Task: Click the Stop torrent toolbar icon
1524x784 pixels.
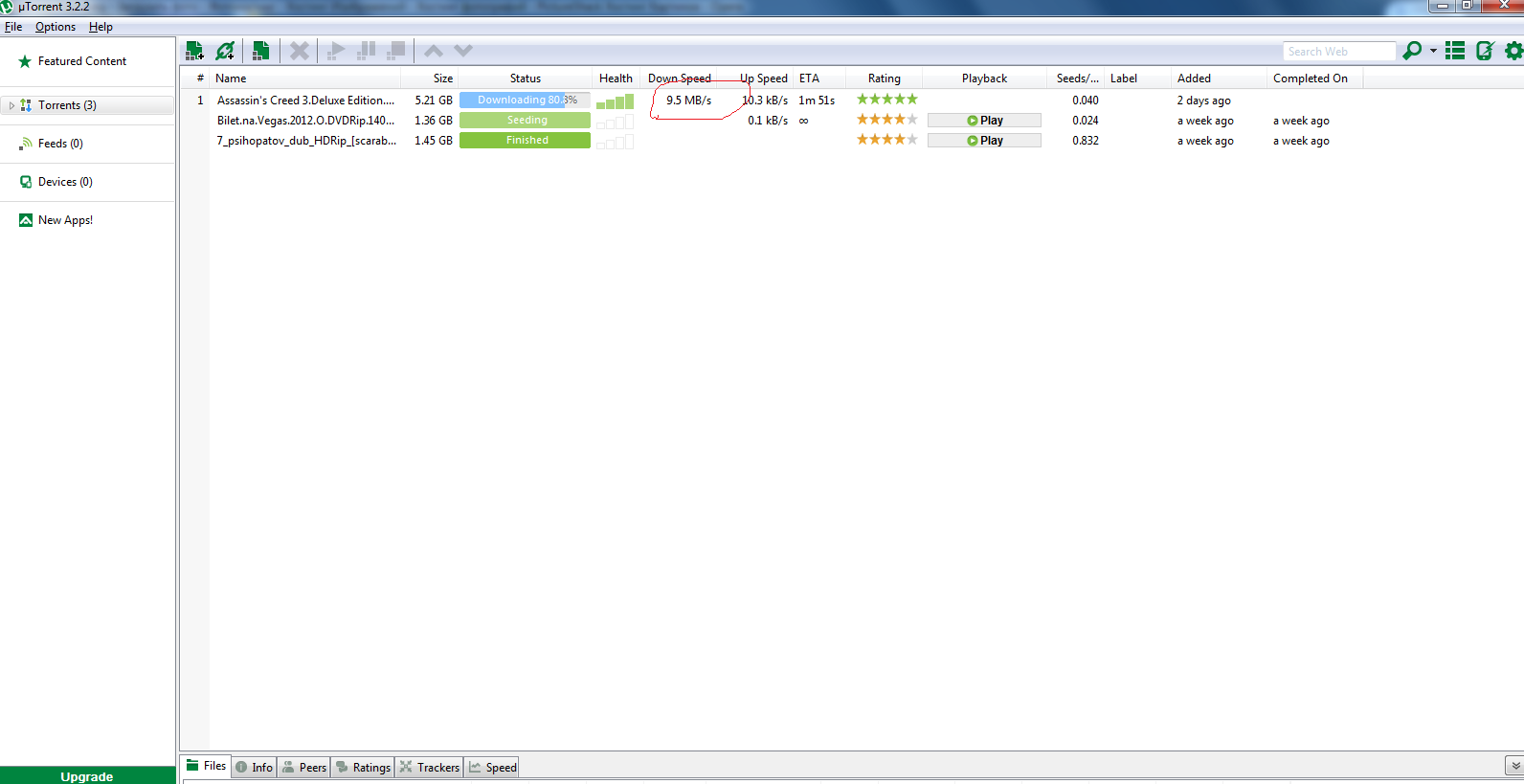Action: point(396,50)
